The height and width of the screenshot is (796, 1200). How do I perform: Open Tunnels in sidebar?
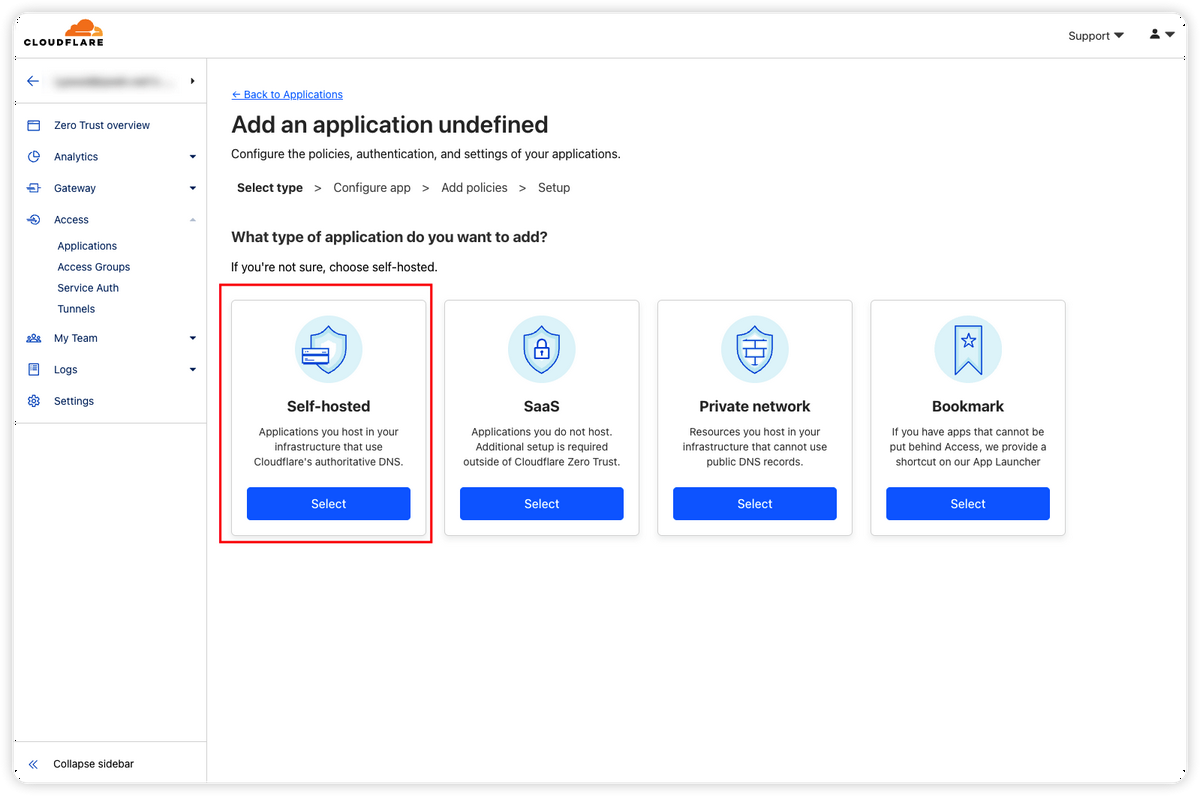click(x=76, y=309)
